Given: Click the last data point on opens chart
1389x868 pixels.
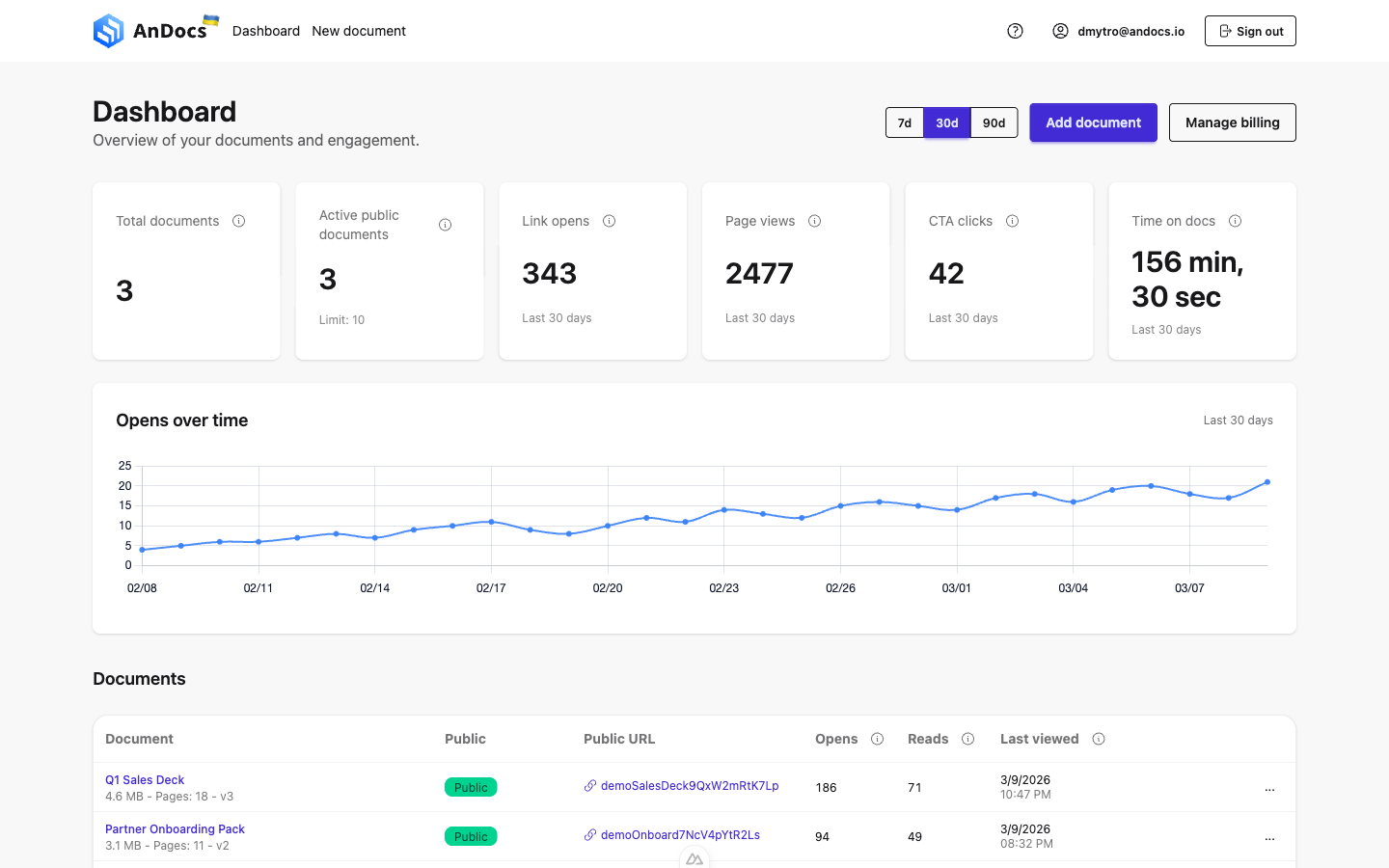Looking at the screenshot, I should (x=1266, y=482).
